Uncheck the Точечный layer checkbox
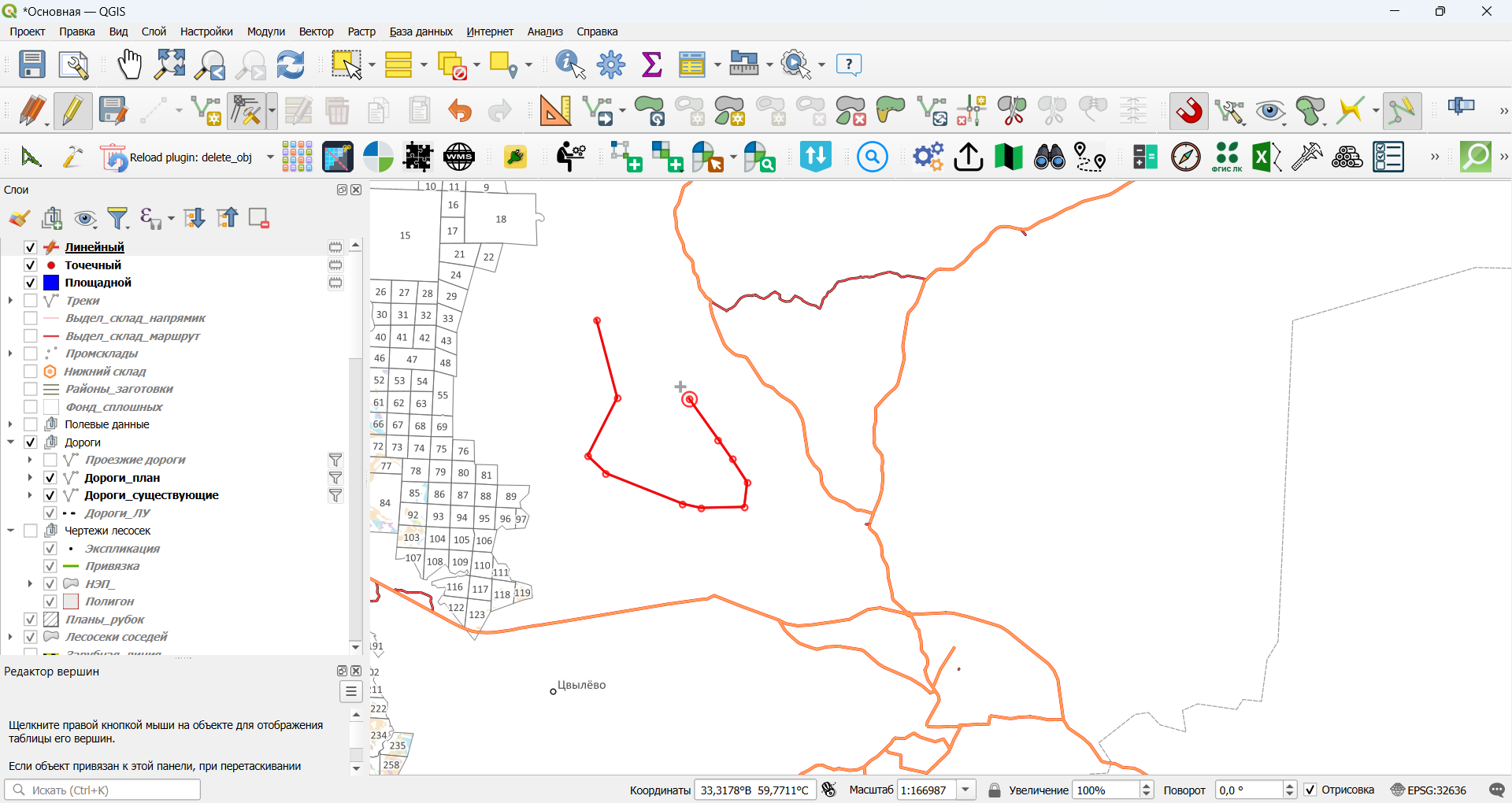The image size is (1512, 803). click(31, 265)
